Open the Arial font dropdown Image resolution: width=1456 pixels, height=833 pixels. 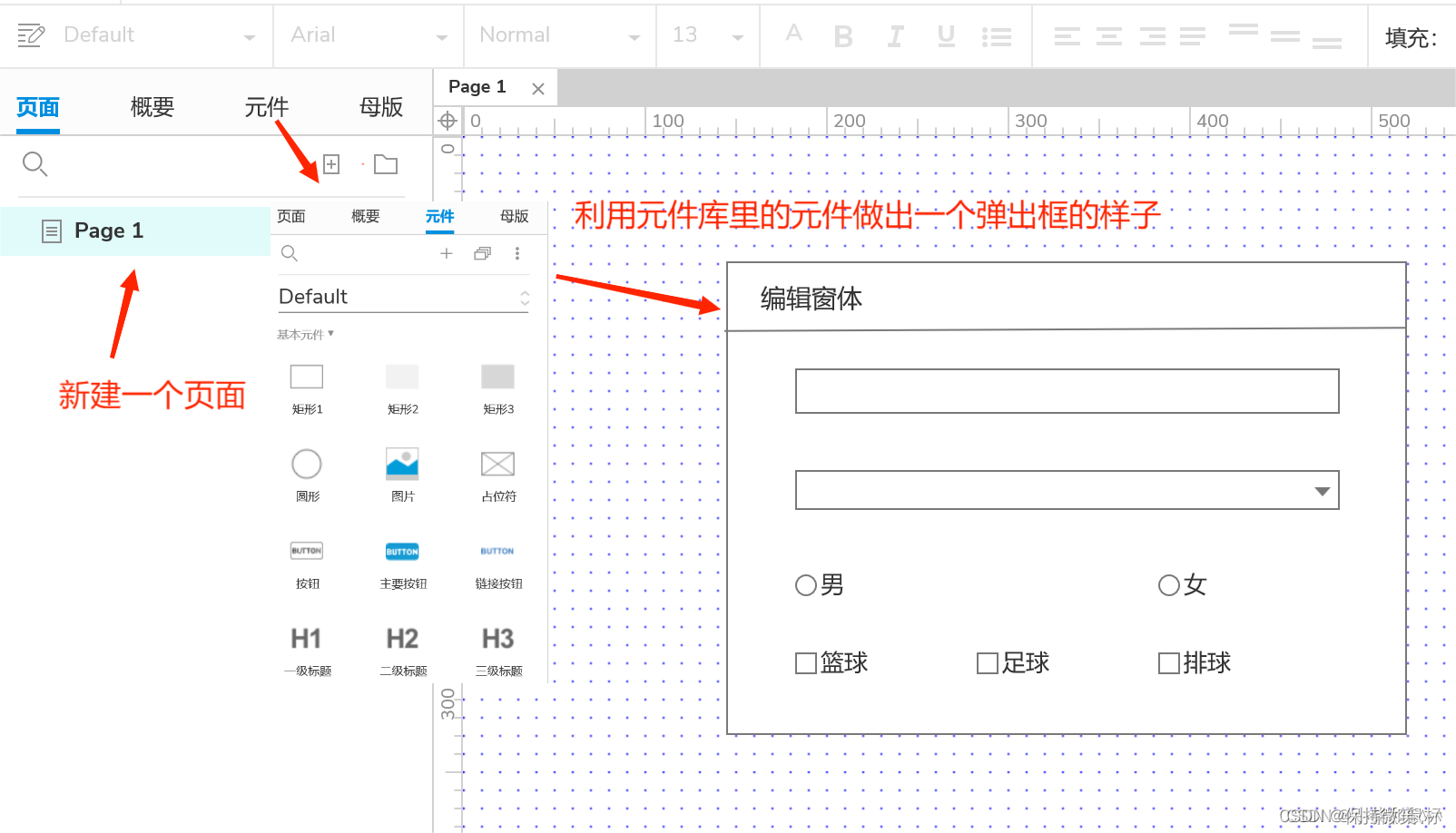[369, 35]
